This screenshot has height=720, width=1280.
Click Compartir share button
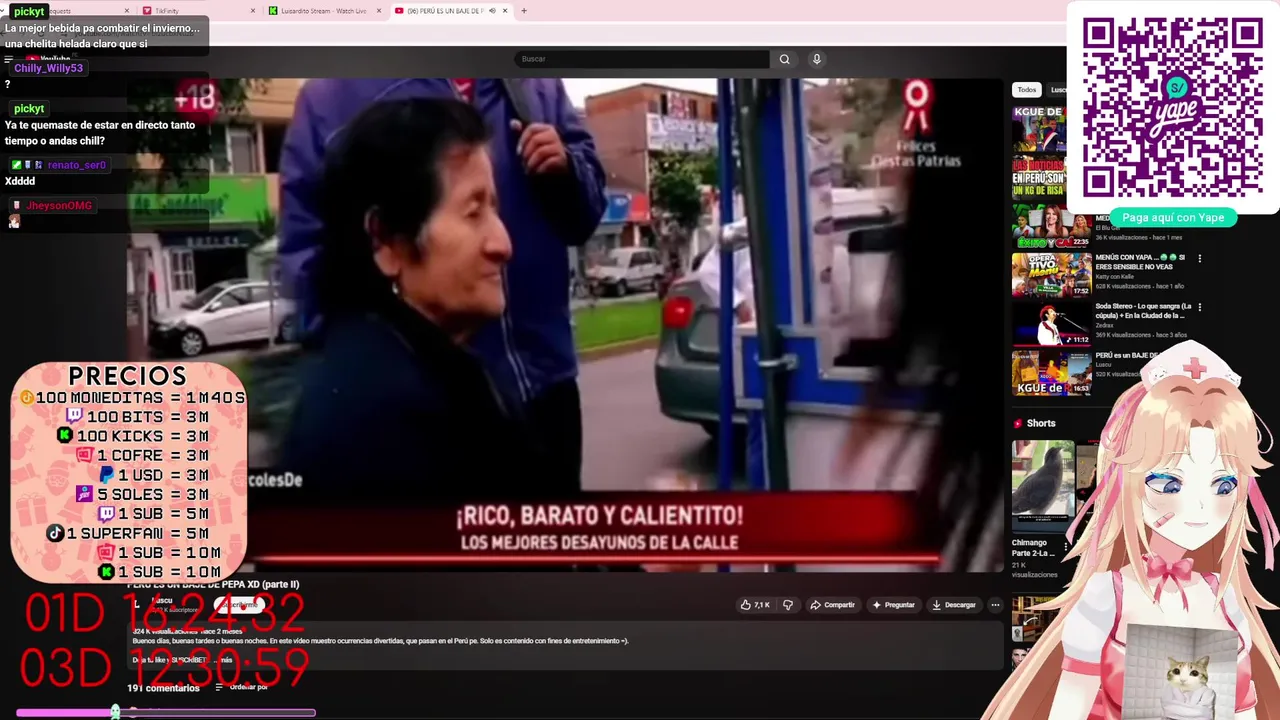pos(832,605)
